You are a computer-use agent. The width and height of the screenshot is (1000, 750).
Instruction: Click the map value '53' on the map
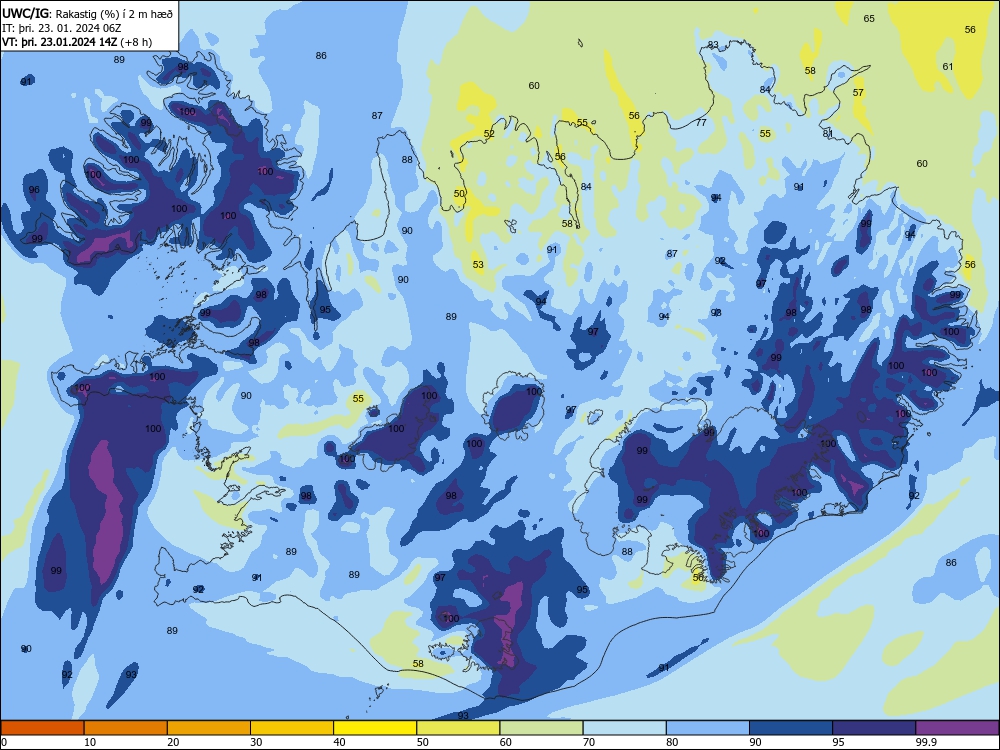(478, 264)
